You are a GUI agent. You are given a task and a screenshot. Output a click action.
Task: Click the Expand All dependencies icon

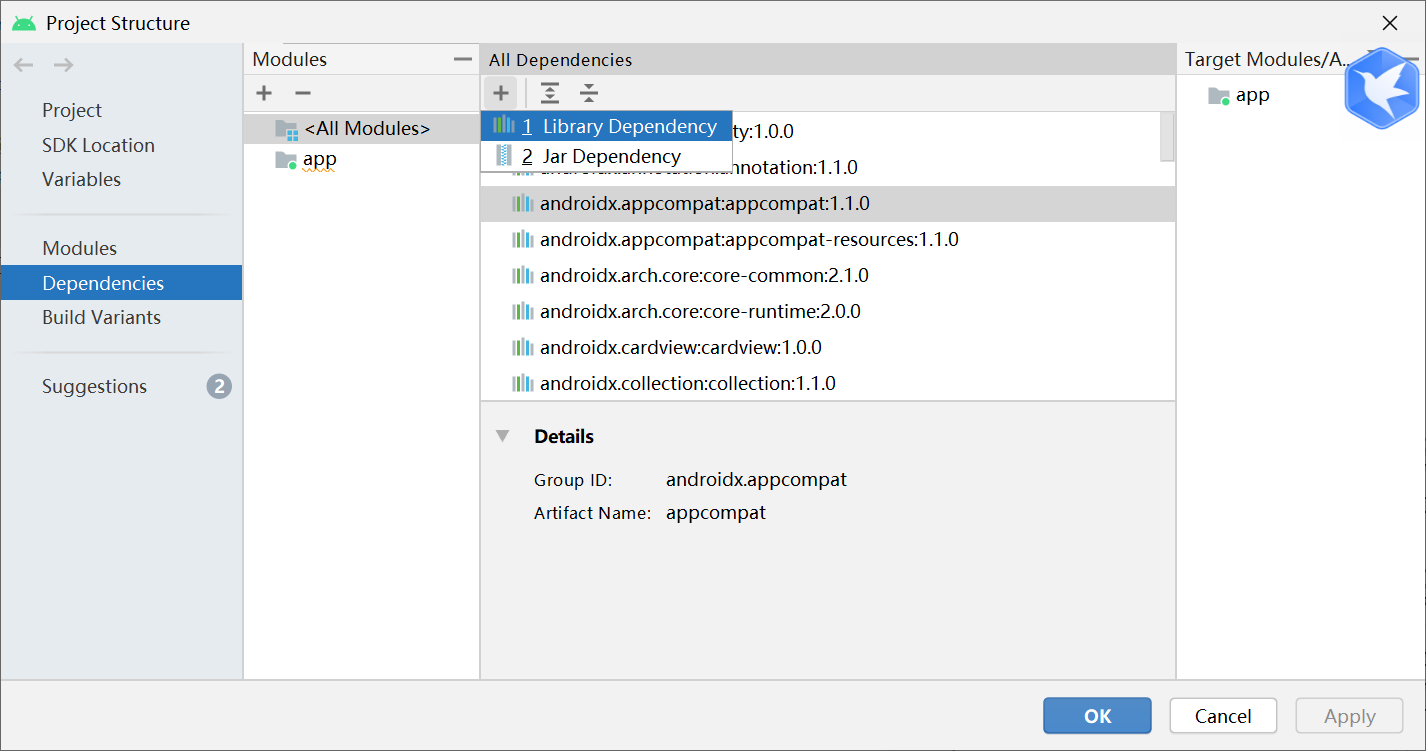[x=550, y=93]
